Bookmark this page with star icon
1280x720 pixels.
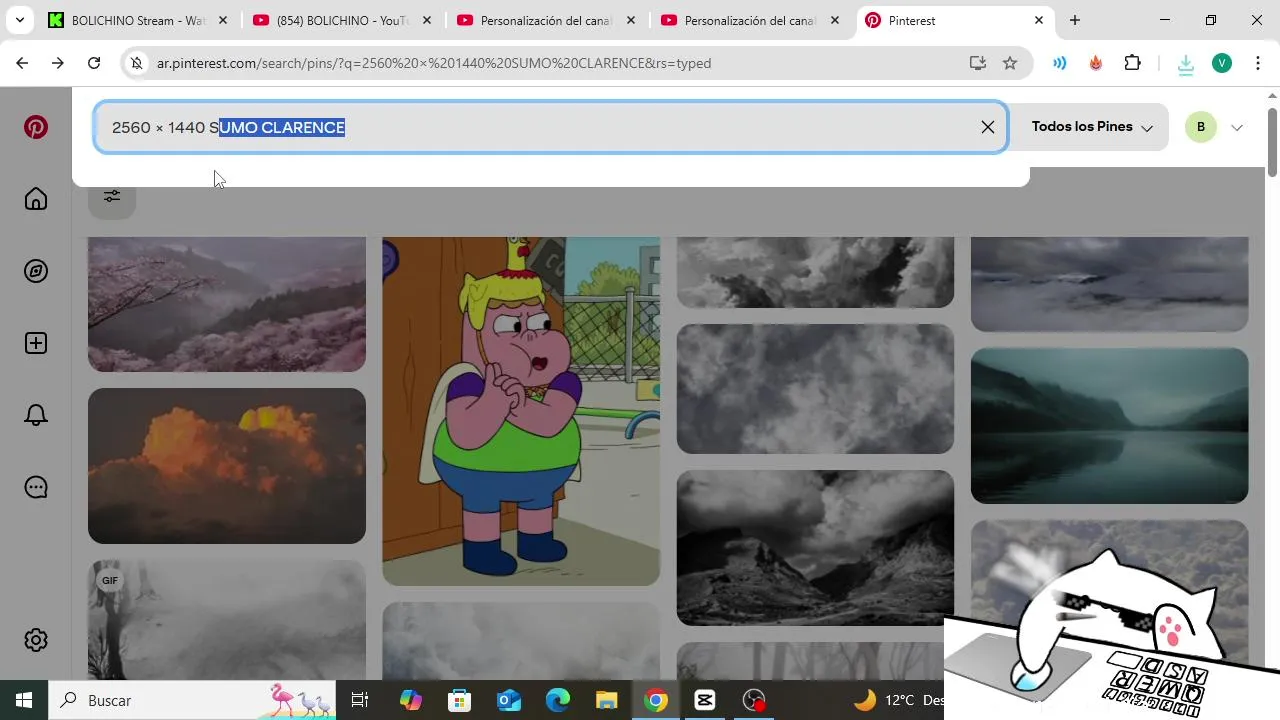point(1010,63)
